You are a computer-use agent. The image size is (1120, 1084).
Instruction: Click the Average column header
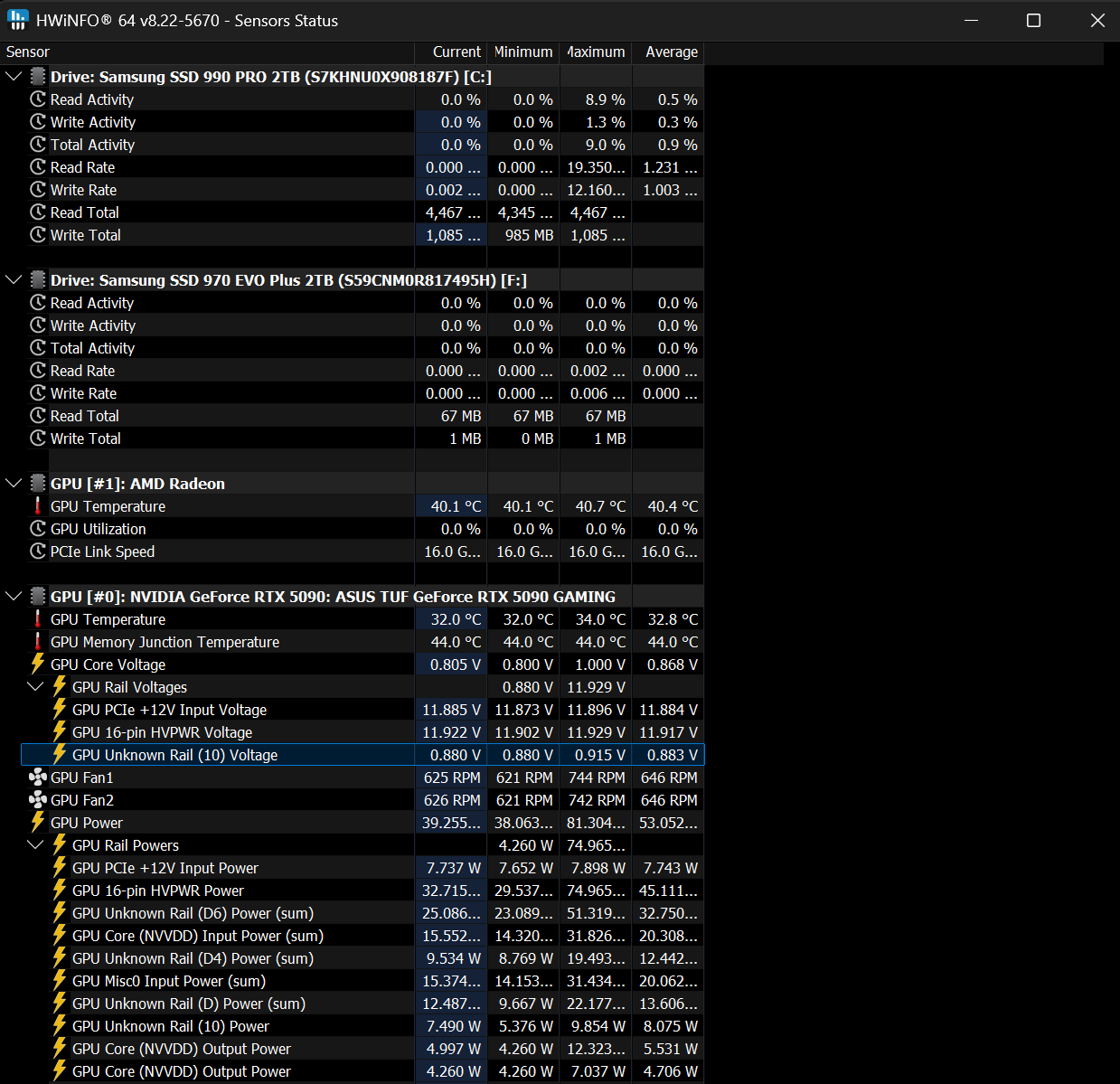[x=671, y=52]
